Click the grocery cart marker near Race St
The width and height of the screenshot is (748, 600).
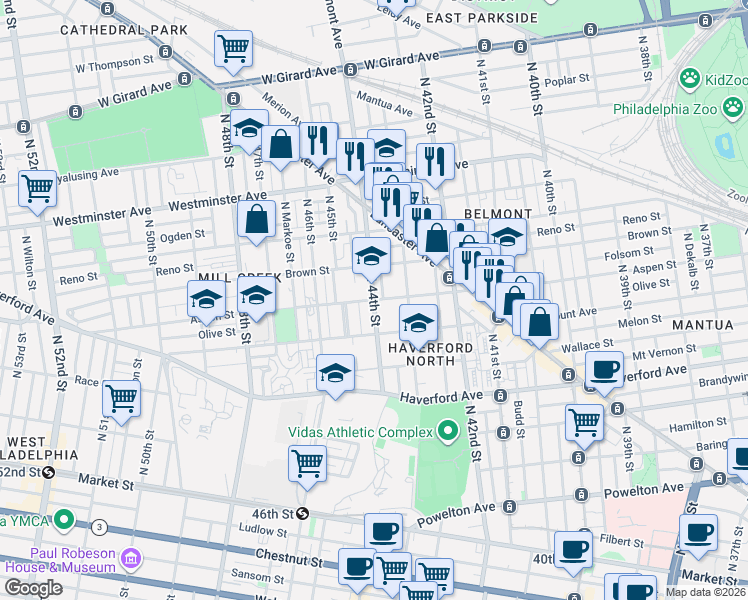coord(121,402)
